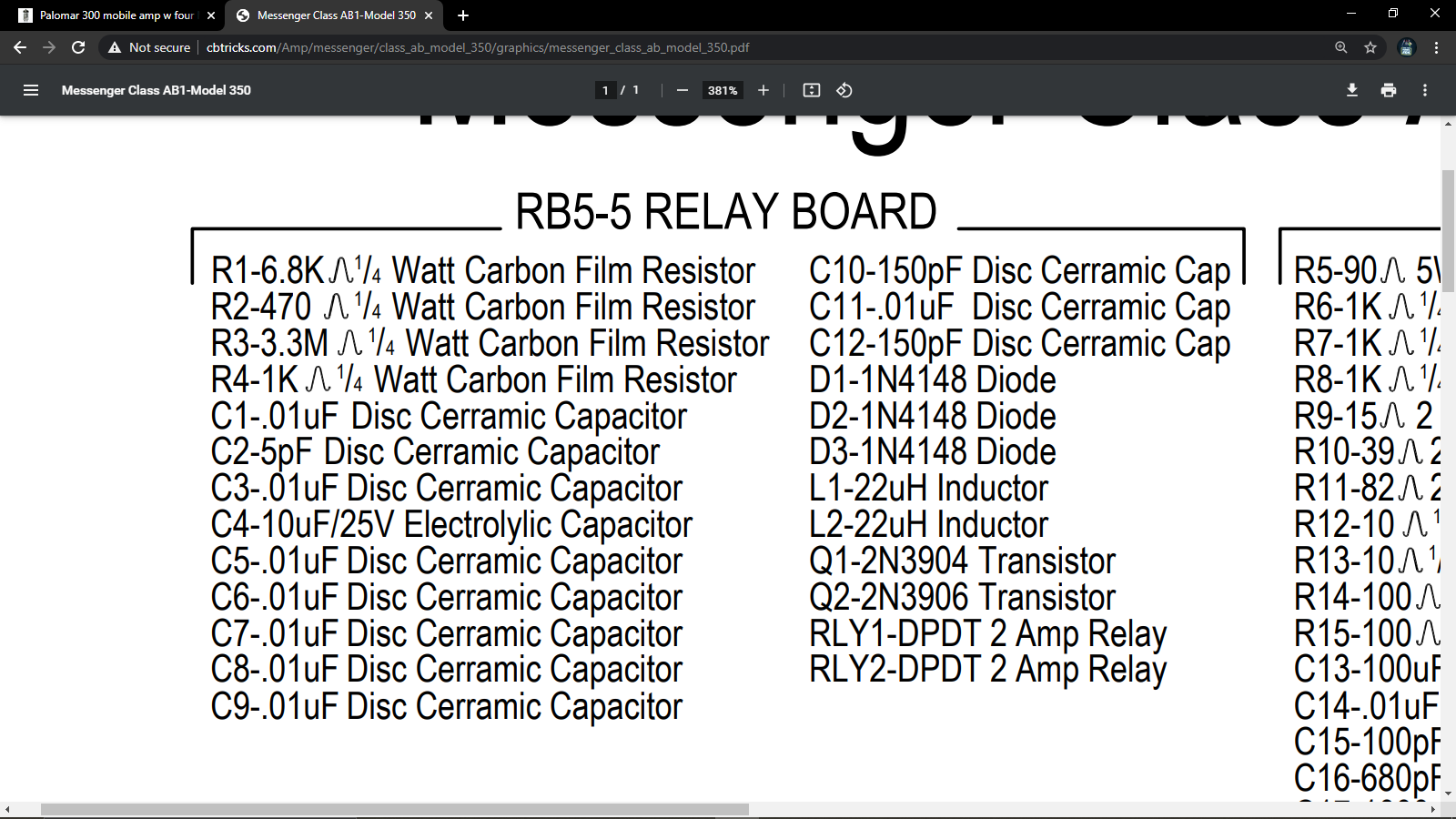Download the PDF file
Screen dimensions: 1456x819
click(1352, 90)
